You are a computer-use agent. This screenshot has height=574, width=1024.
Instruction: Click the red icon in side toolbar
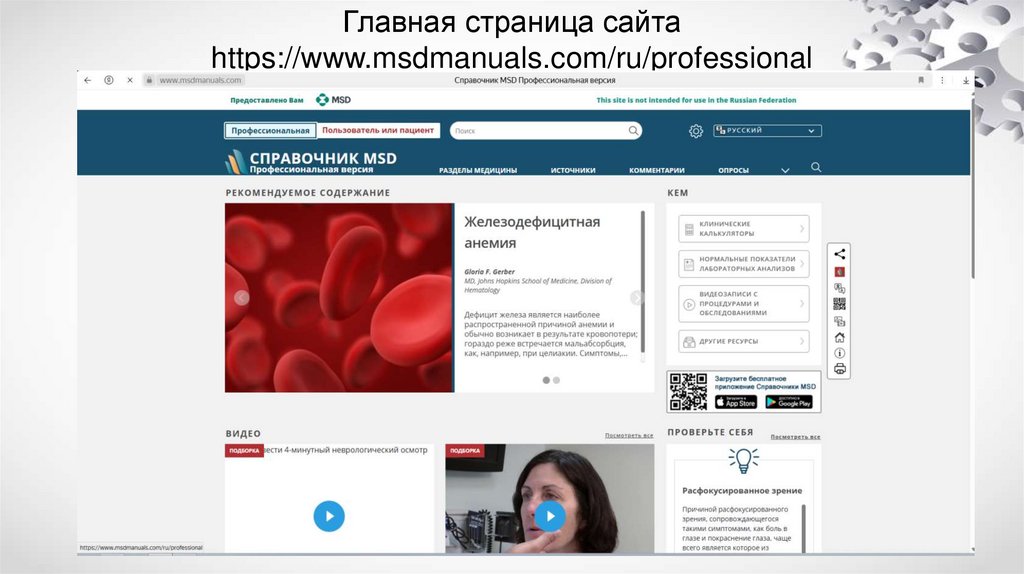[840, 272]
